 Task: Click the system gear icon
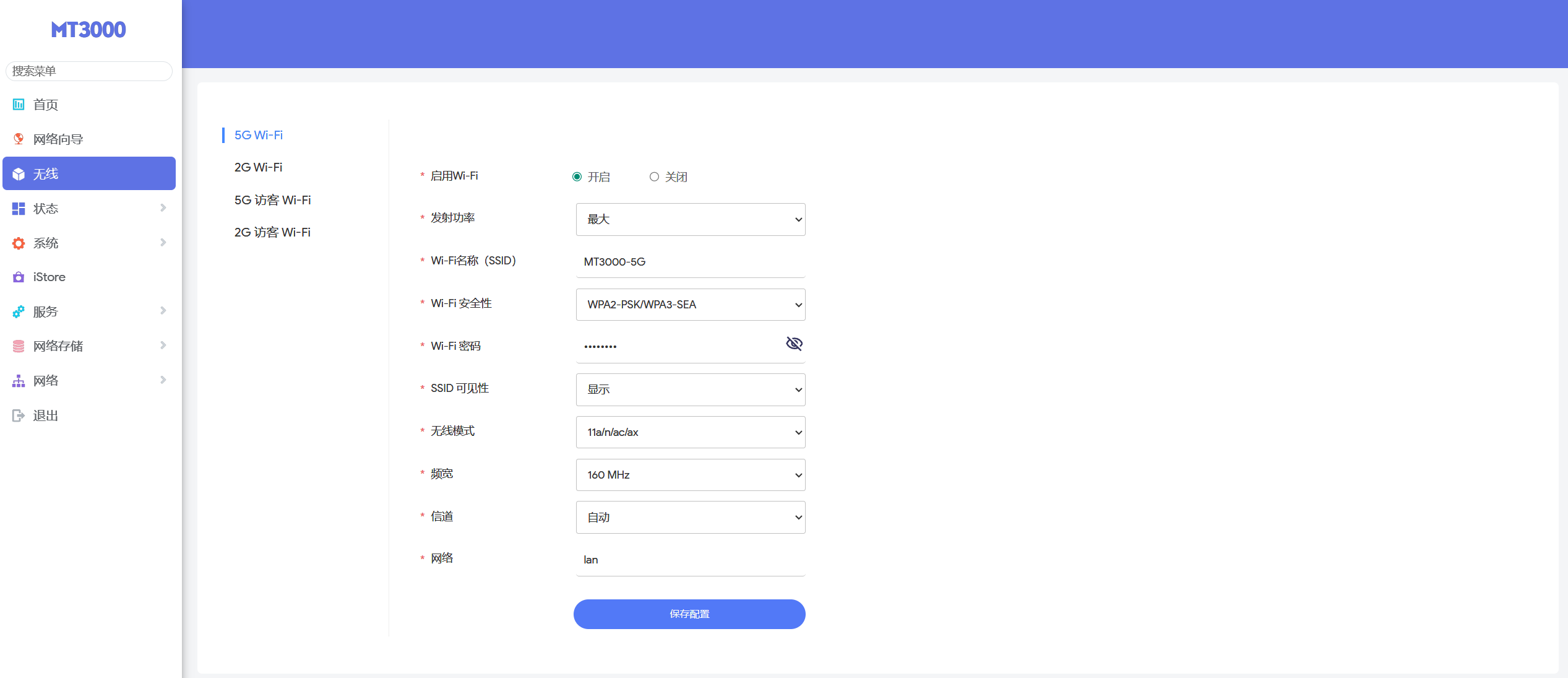coord(19,243)
